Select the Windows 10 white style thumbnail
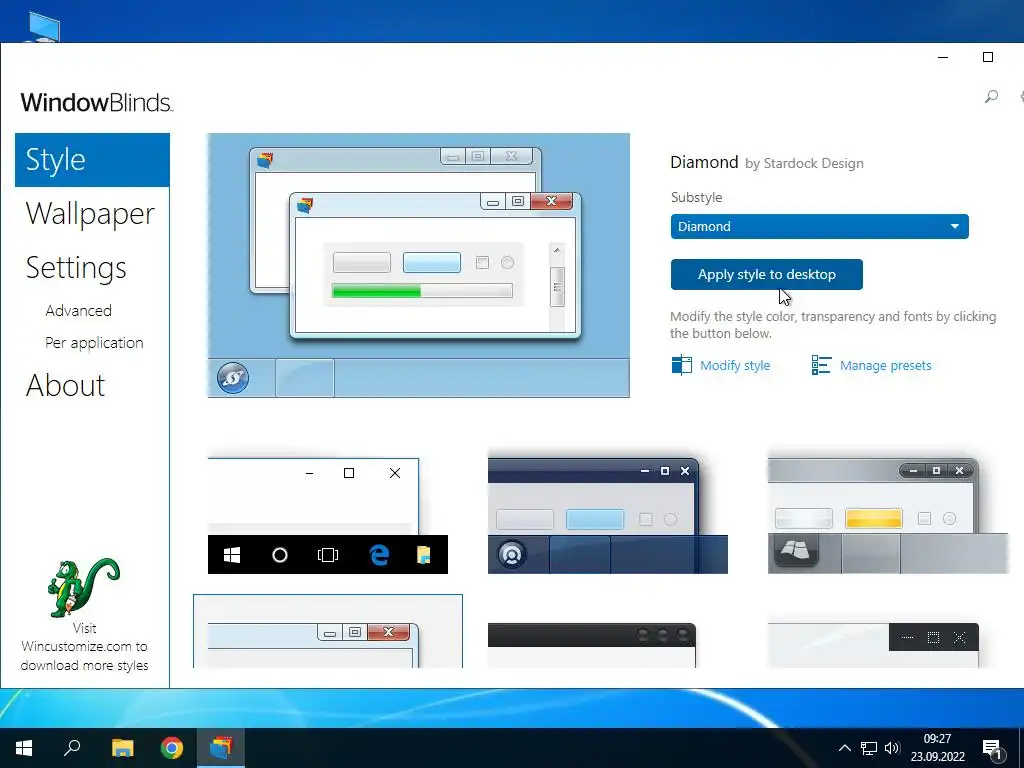This screenshot has width=1024, height=768. tap(328, 516)
